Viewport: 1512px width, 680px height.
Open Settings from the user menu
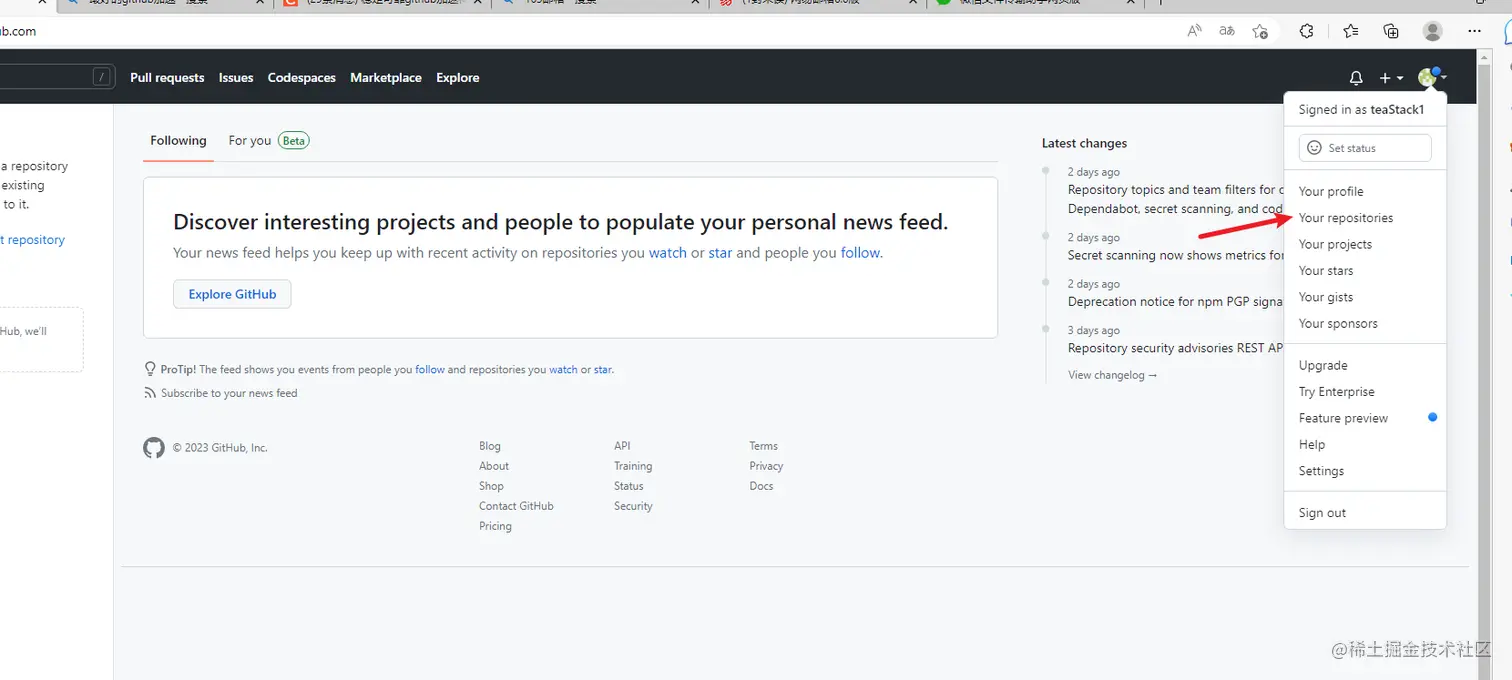click(1365, 471)
